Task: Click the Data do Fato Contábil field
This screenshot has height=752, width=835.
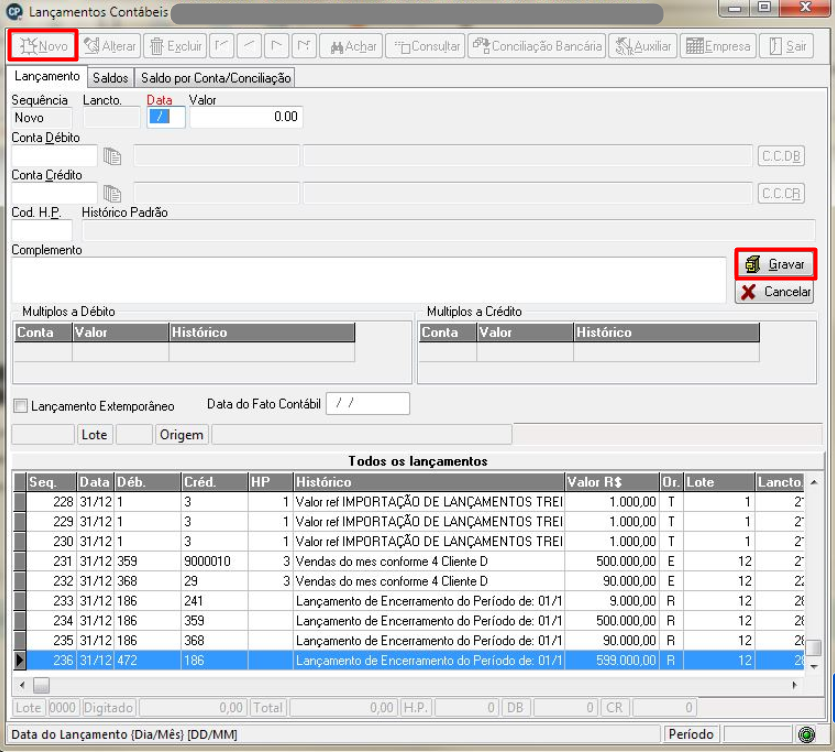Action: point(367,404)
